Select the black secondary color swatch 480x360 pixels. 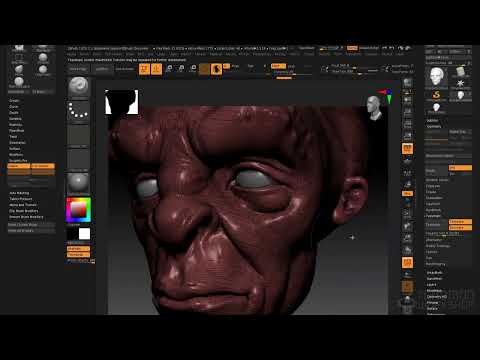tap(72, 234)
